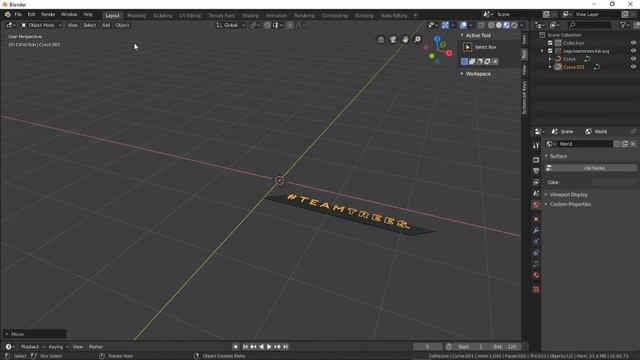Viewport: 640px width, 360px height.
Task: Click the Blender logo icon in the menu bar
Action: (x=7, y=15)
